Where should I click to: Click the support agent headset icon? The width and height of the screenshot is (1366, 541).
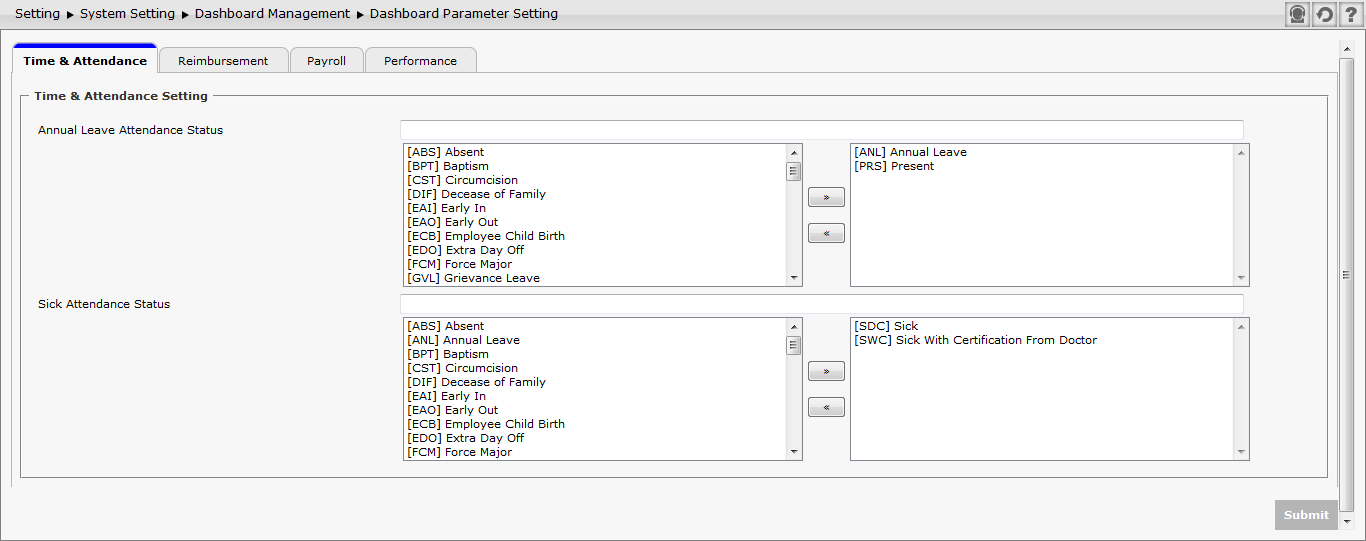pos(1297,14)
